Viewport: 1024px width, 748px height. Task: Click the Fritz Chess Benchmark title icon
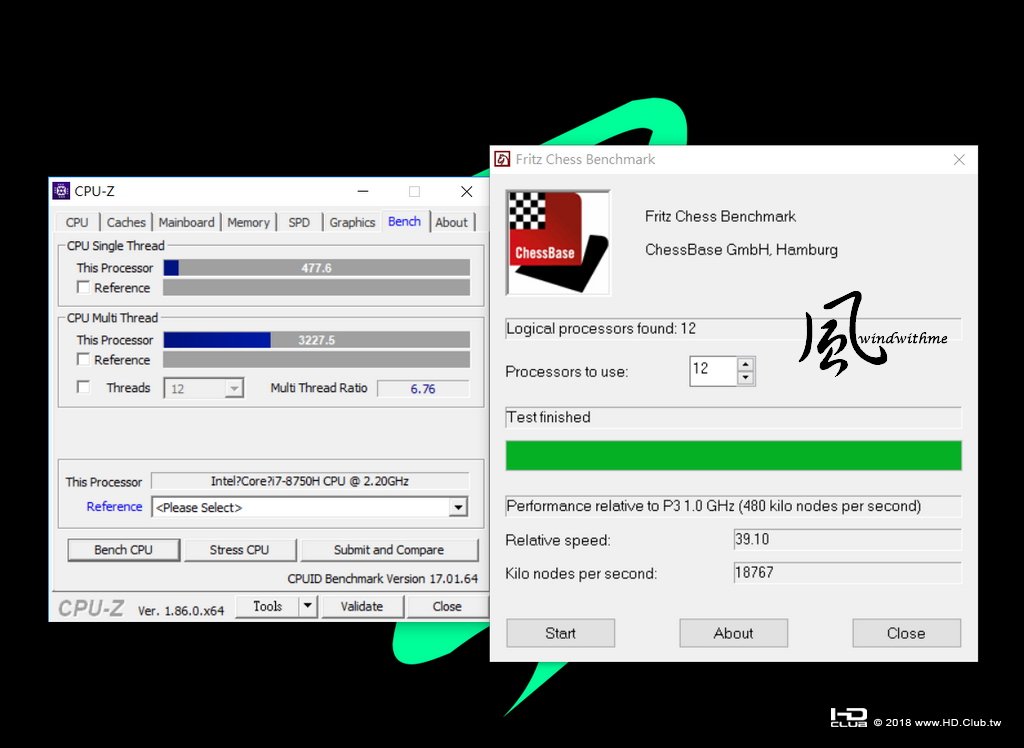(502, 159)
